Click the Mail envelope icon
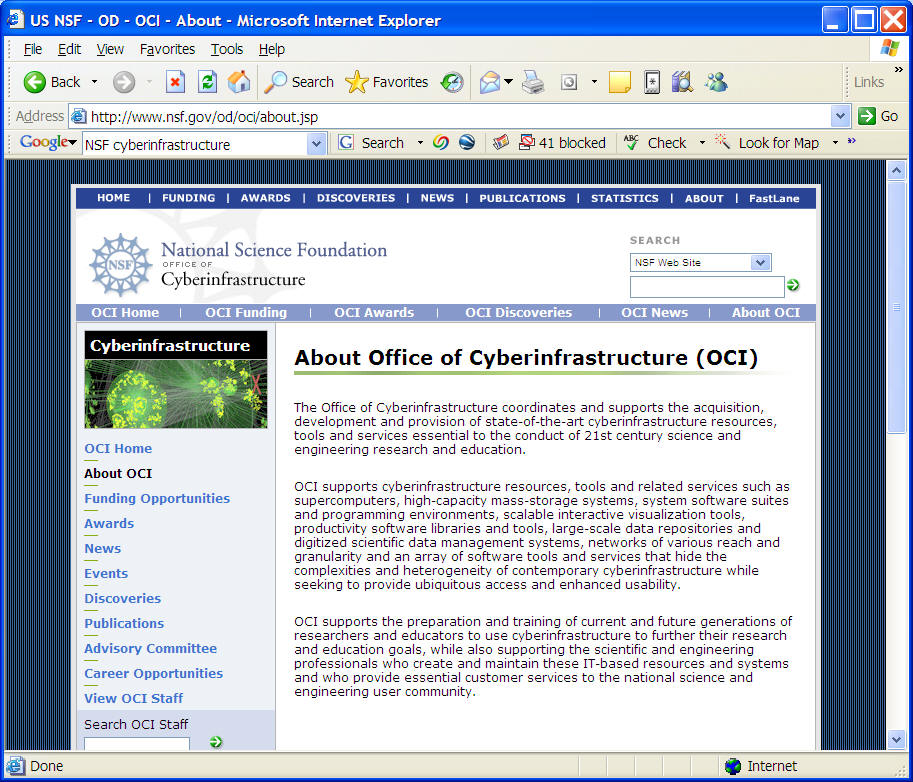This screenshot has width=913, height=782. click(x=490, y=82)
